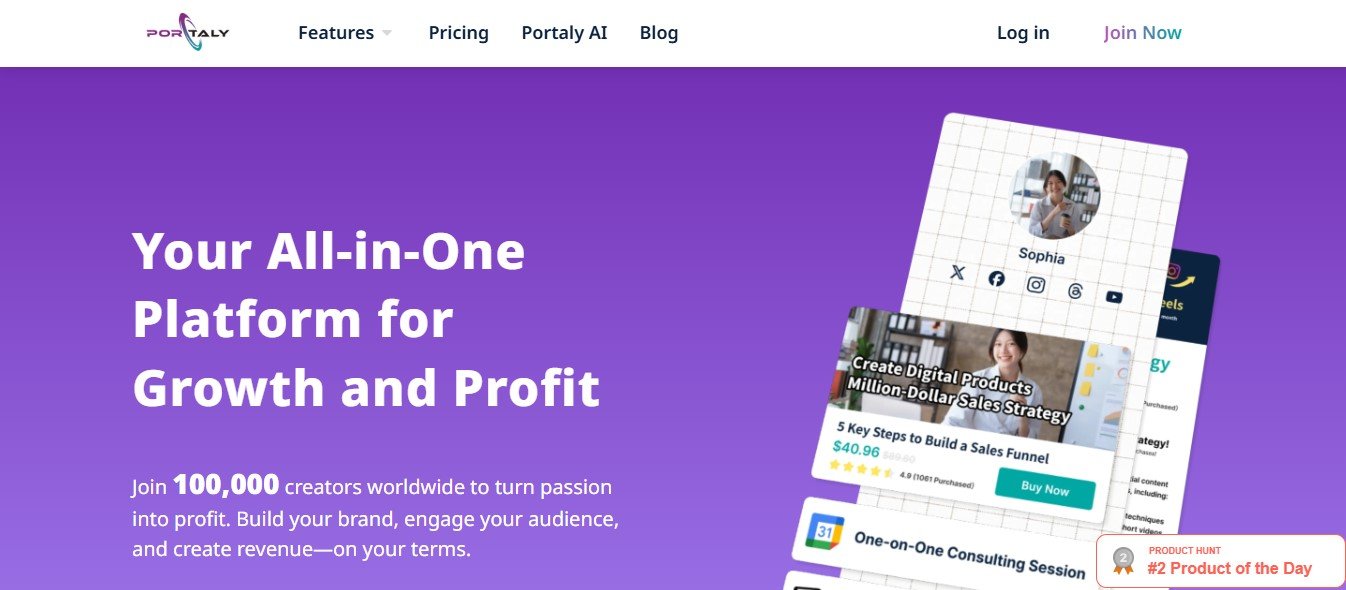The height and width of the screenshot is (590, 1346).
Task: Click the X (Twitter) social icon
Action: pos(957,272)
